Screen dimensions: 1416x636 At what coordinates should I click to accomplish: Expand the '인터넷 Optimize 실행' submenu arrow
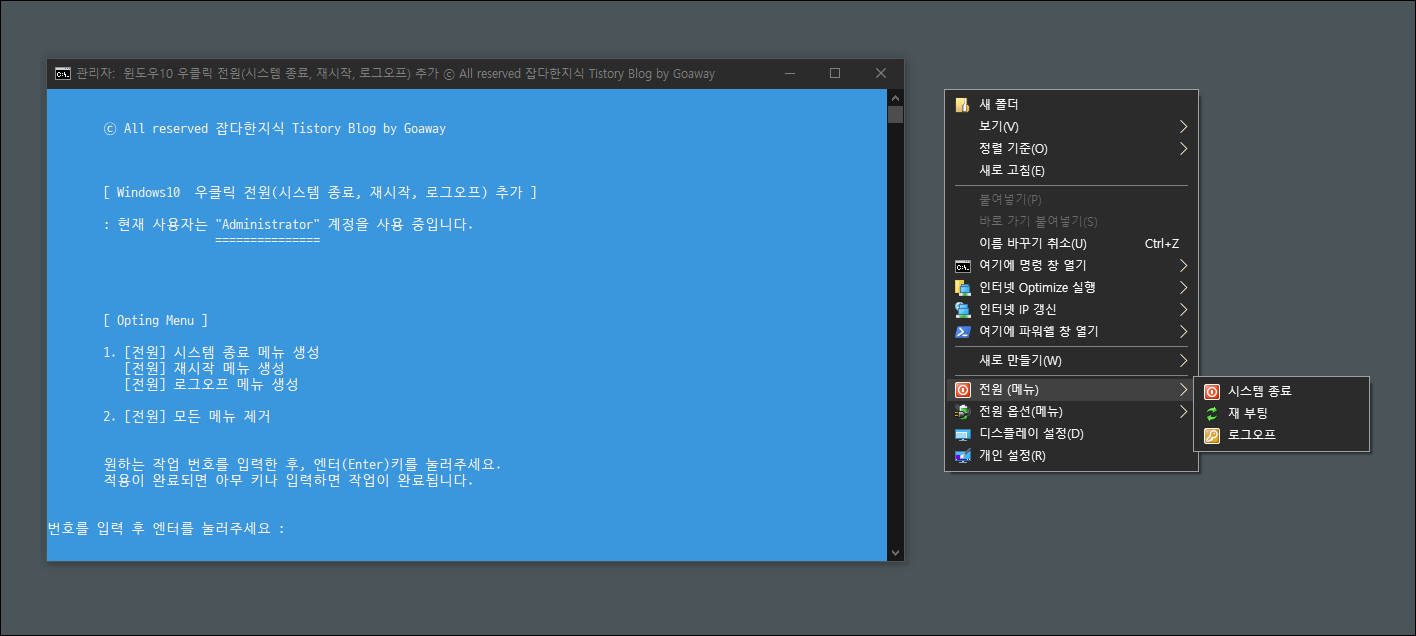(1183, 288)
